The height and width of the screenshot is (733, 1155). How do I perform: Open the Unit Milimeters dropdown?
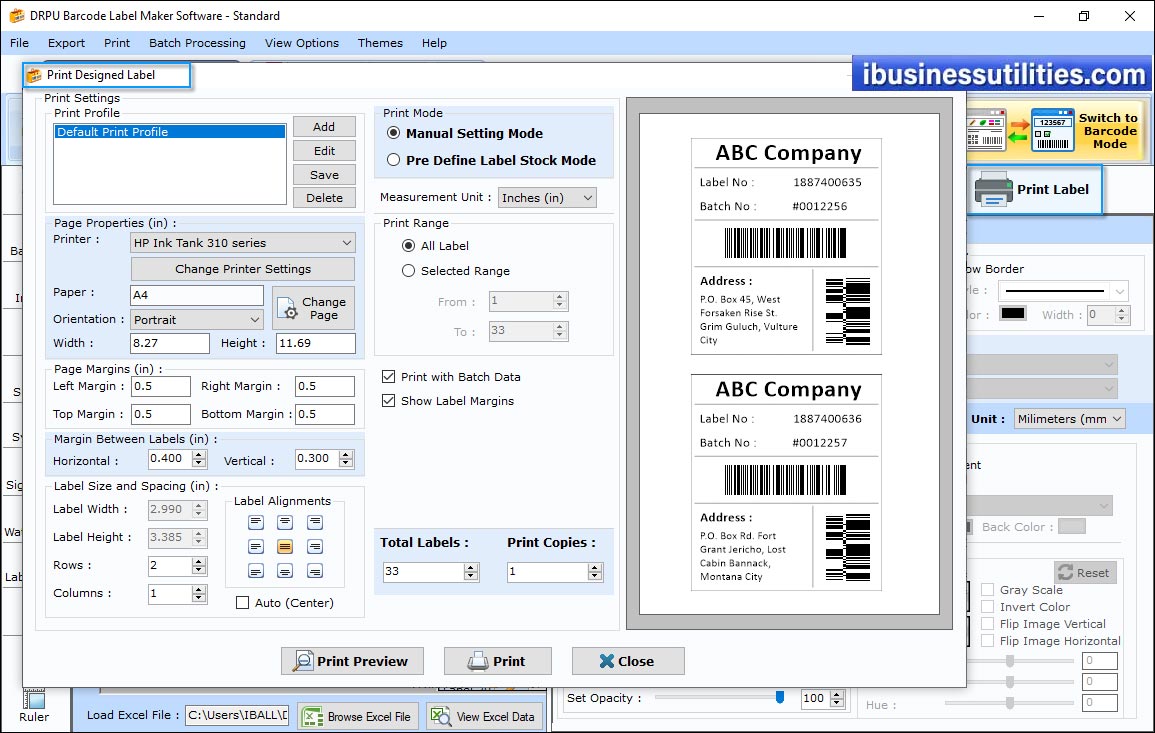pyautogui.click(x=1070, y=418)
